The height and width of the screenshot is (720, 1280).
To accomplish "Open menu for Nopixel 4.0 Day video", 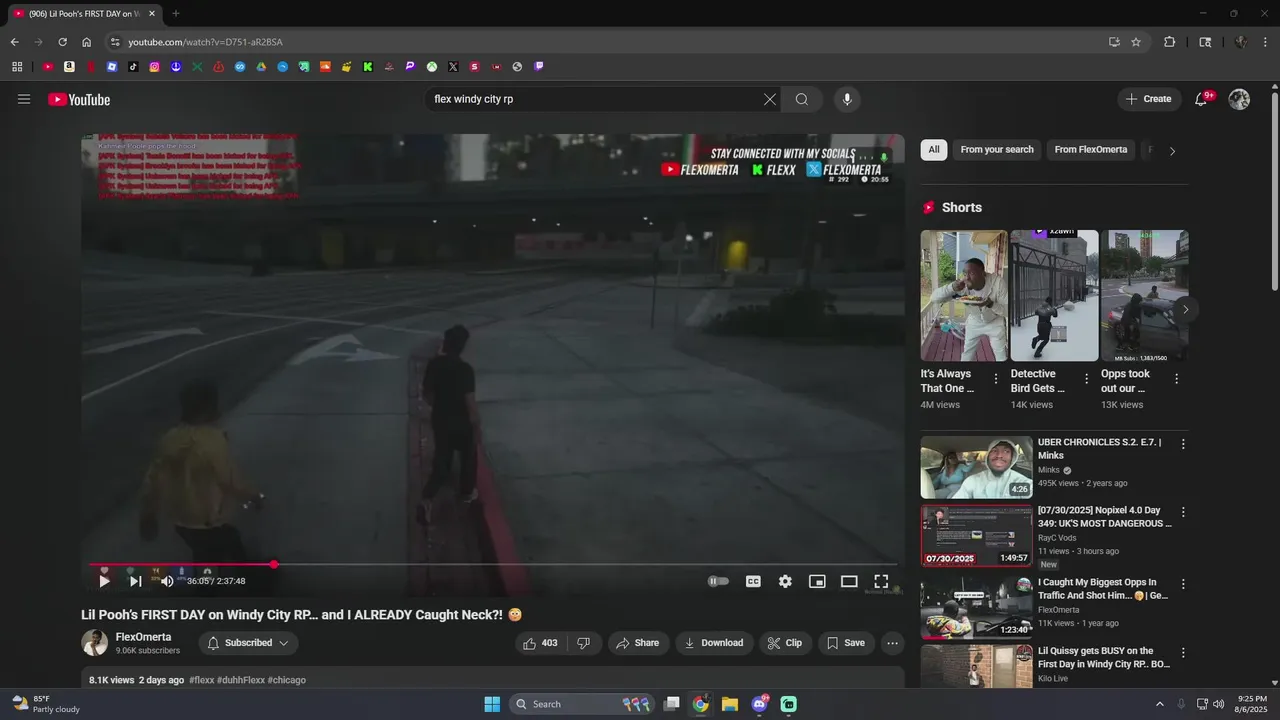I will pos(1183,512).
